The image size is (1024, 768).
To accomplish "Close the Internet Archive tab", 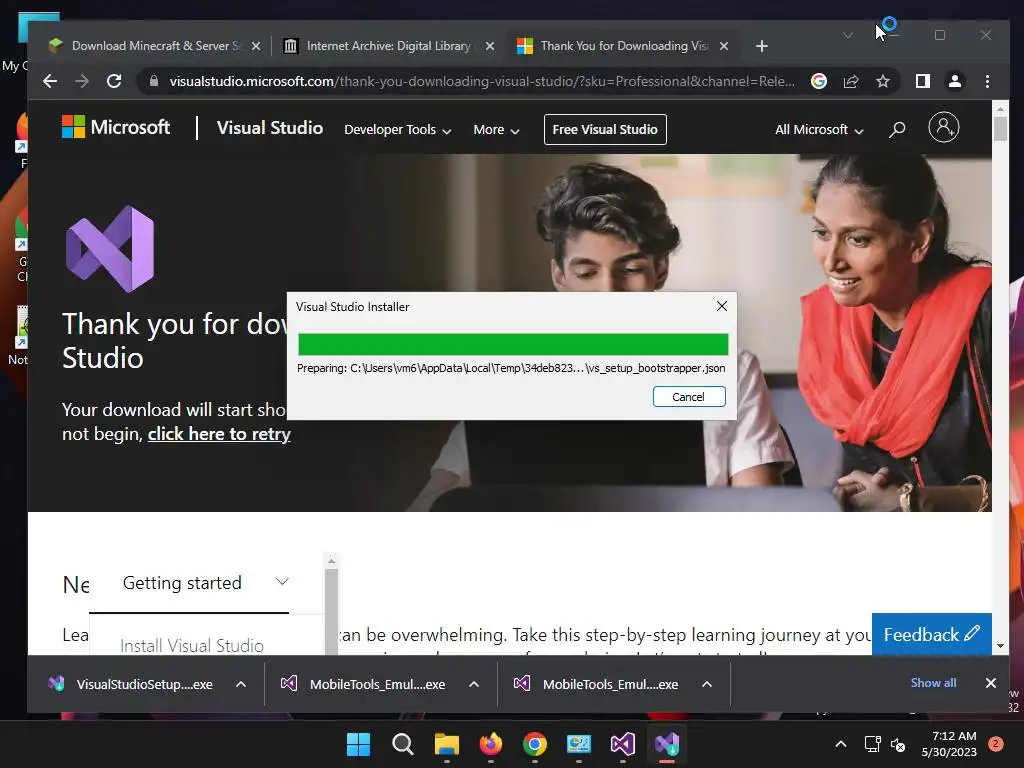I will click(490, 46).
